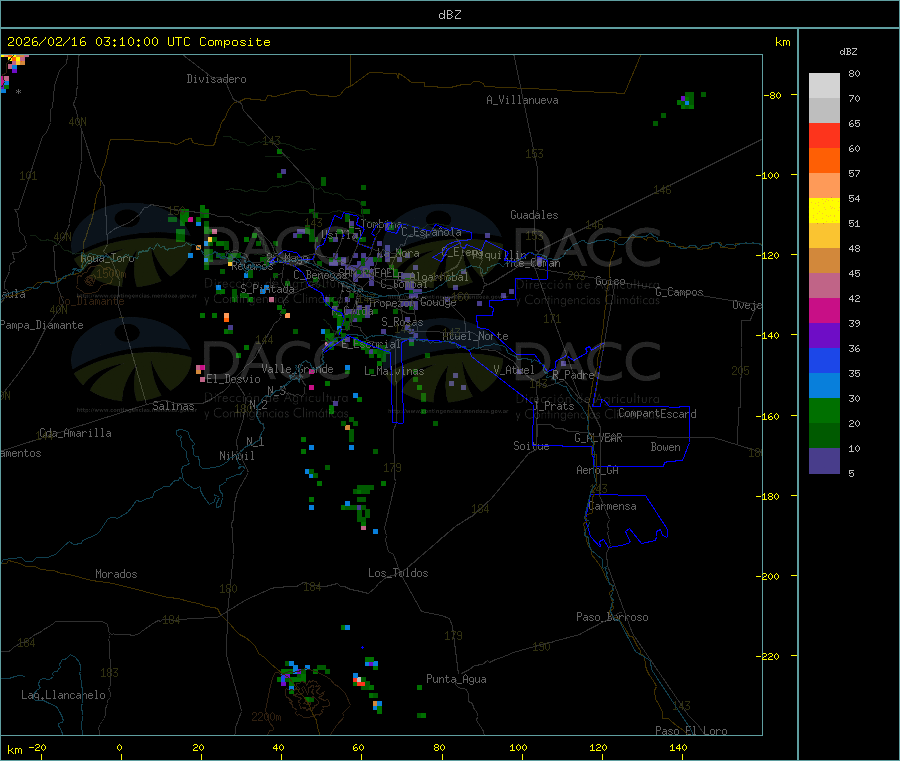The width and height of the screenshot is (900, 761).
Task: Click the 'Cda_Amarilla' label
Action: pyautogui.click(x=75, y=433)
